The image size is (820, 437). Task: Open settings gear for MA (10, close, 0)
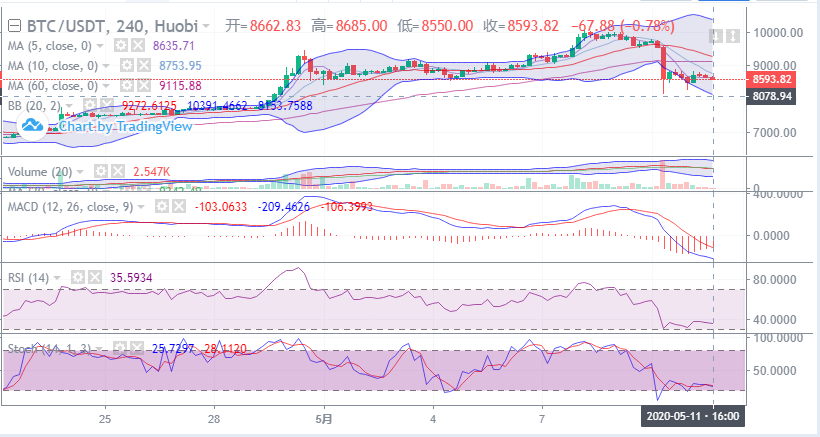[127, 65]
